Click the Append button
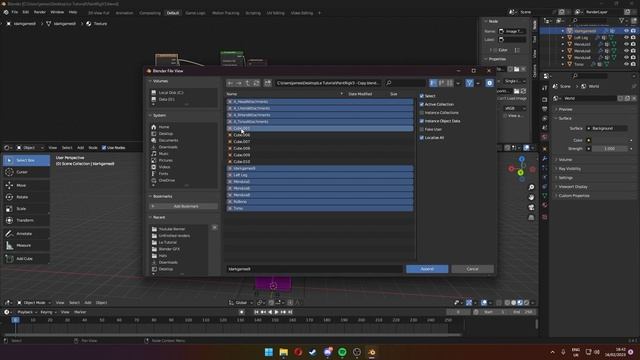The height and width of the screenshot is (360, 640). pyautogui.click(x=427, y=269)
